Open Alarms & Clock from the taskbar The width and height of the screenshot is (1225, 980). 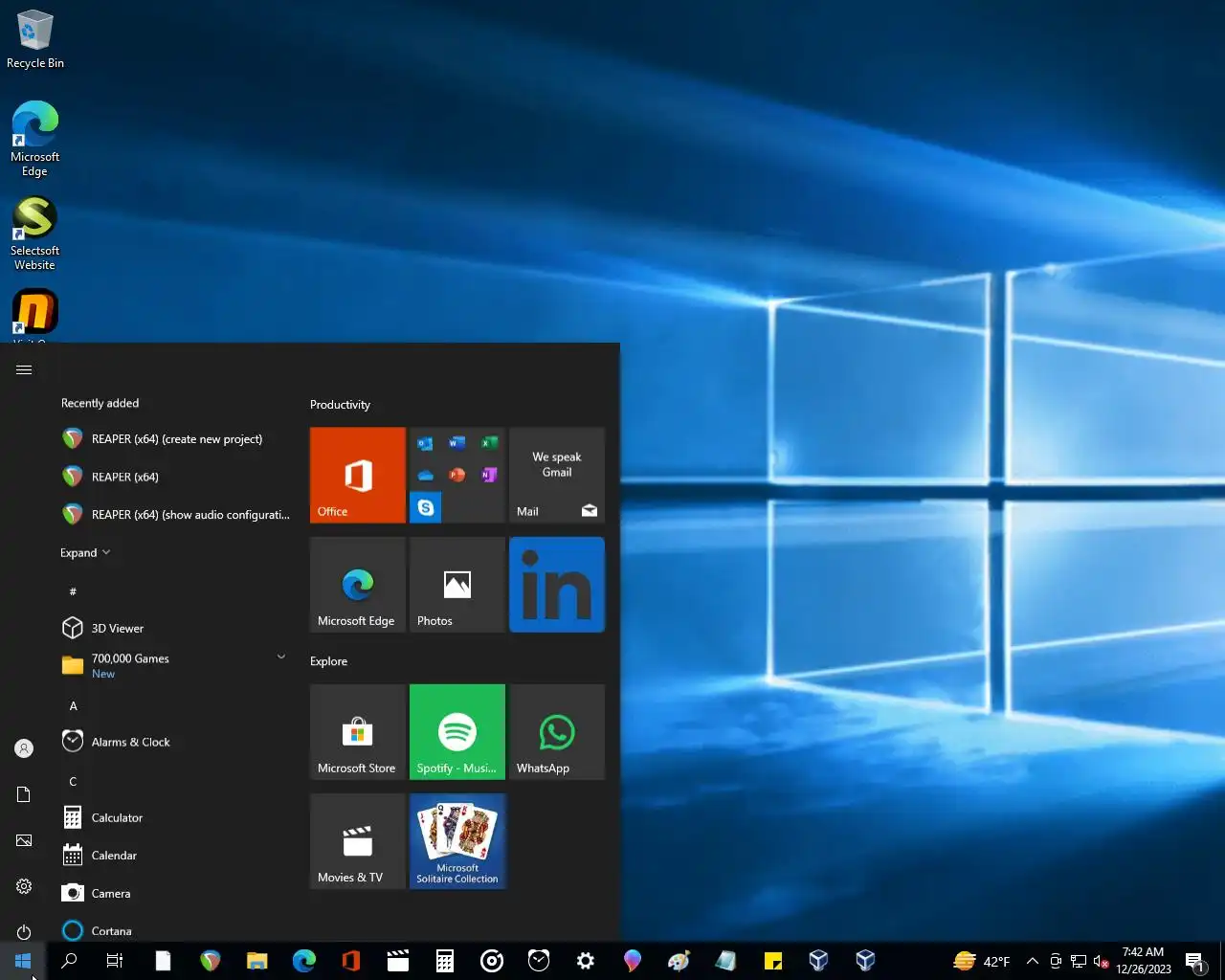pos(539,961)
